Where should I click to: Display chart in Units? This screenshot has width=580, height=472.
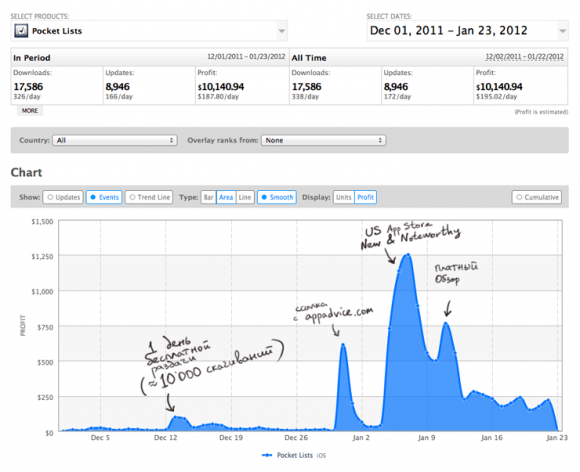click(x=344, y=197)
